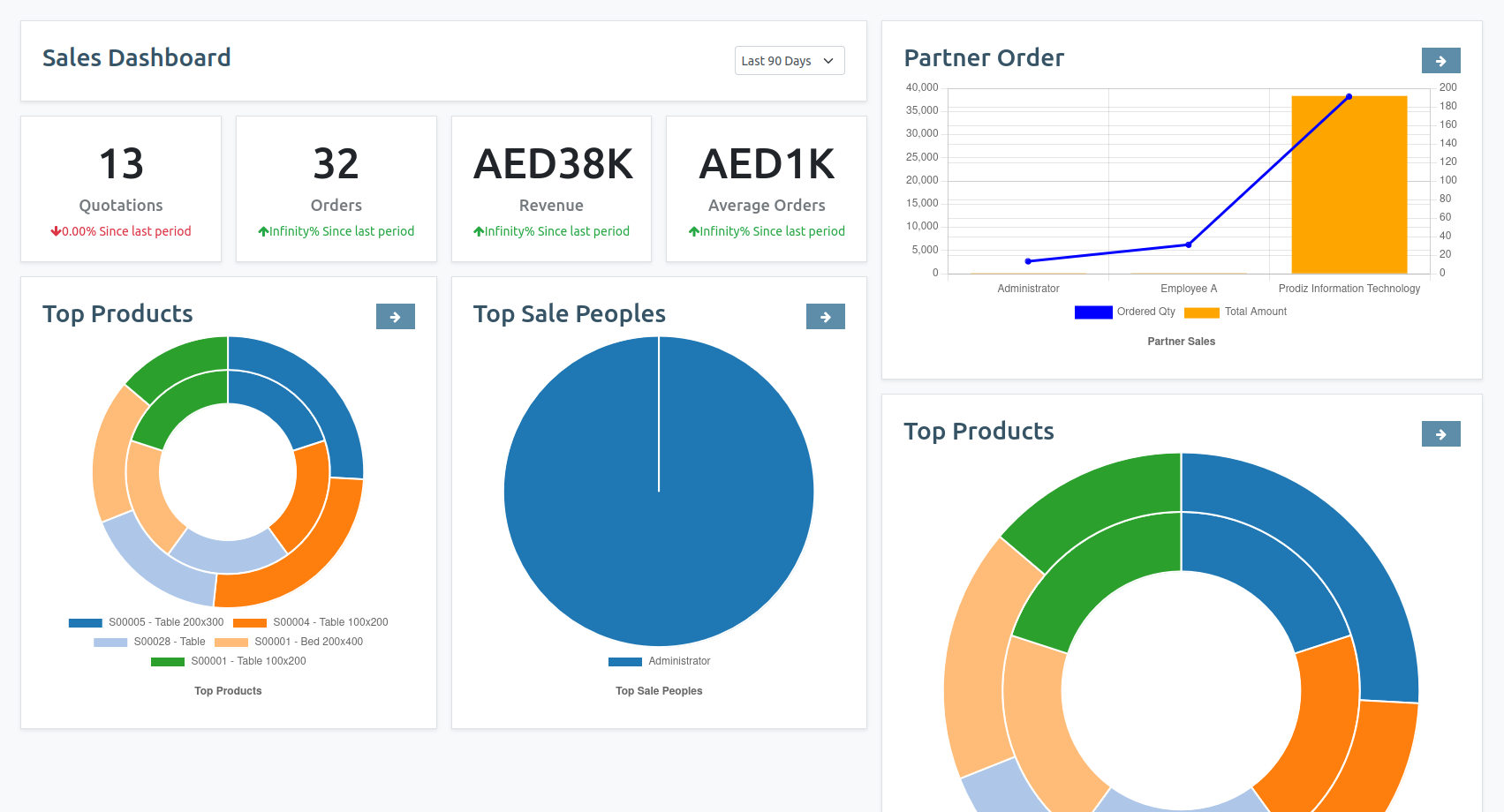Toggle Ordered Qty legend swatch
This screenshot has width=1504, height=812.
coord(1093,312)
